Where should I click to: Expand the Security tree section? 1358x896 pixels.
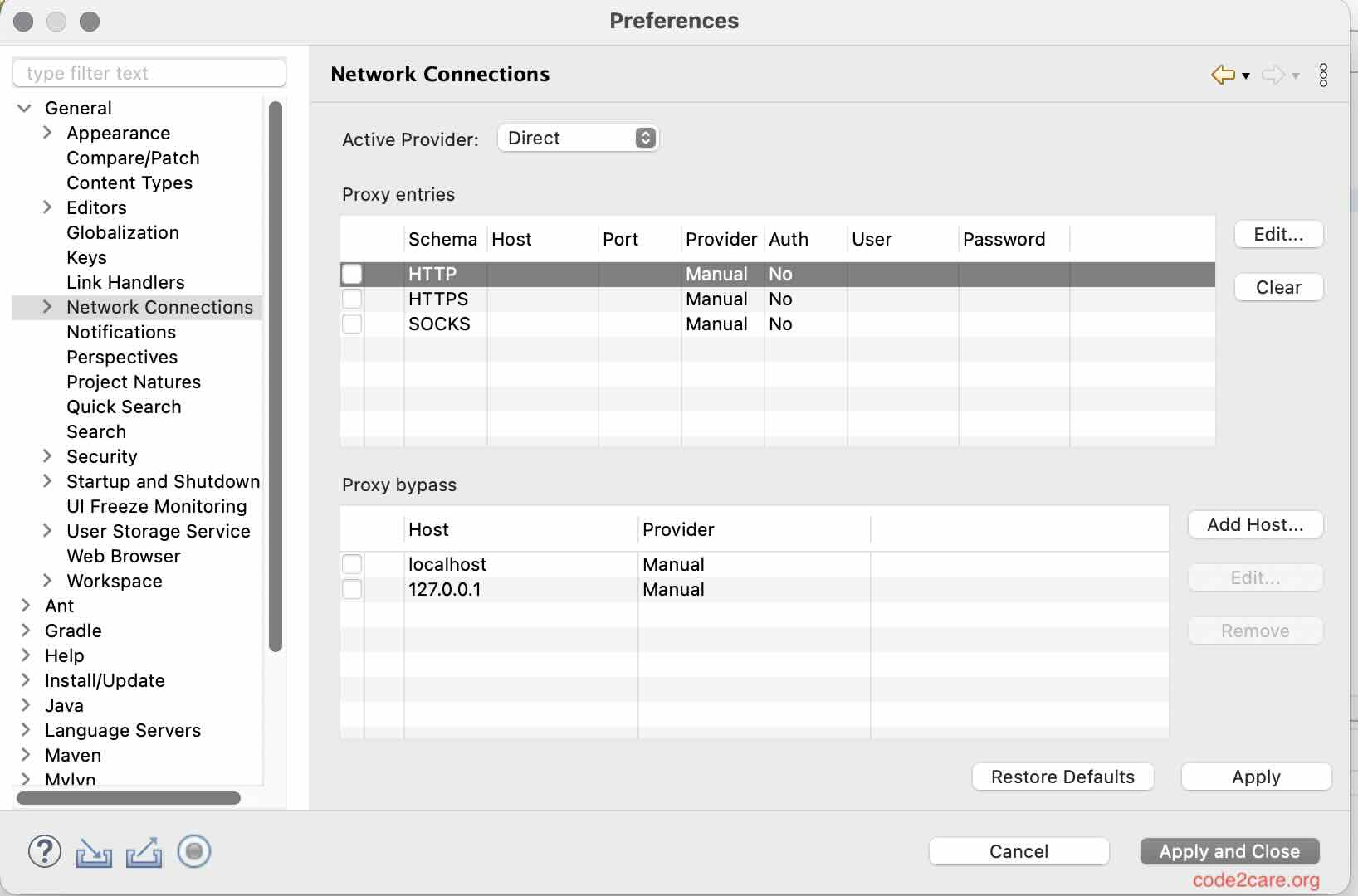(47, 456)
